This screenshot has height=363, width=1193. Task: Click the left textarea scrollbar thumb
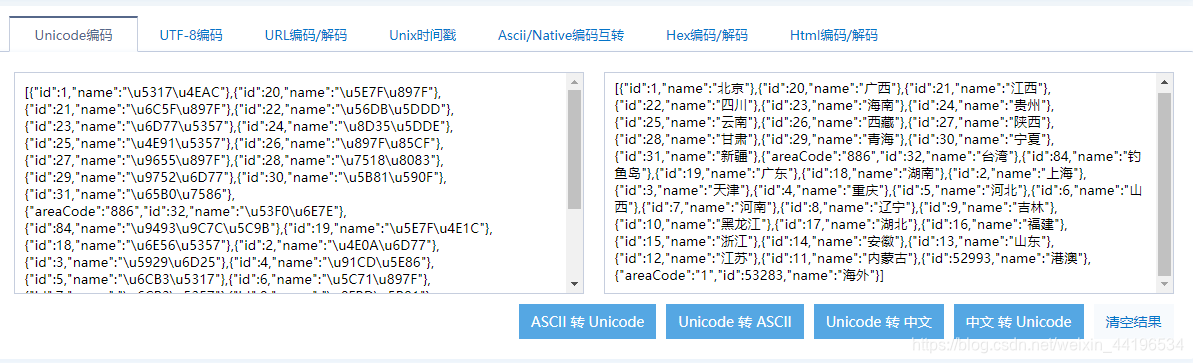point(575,149)
